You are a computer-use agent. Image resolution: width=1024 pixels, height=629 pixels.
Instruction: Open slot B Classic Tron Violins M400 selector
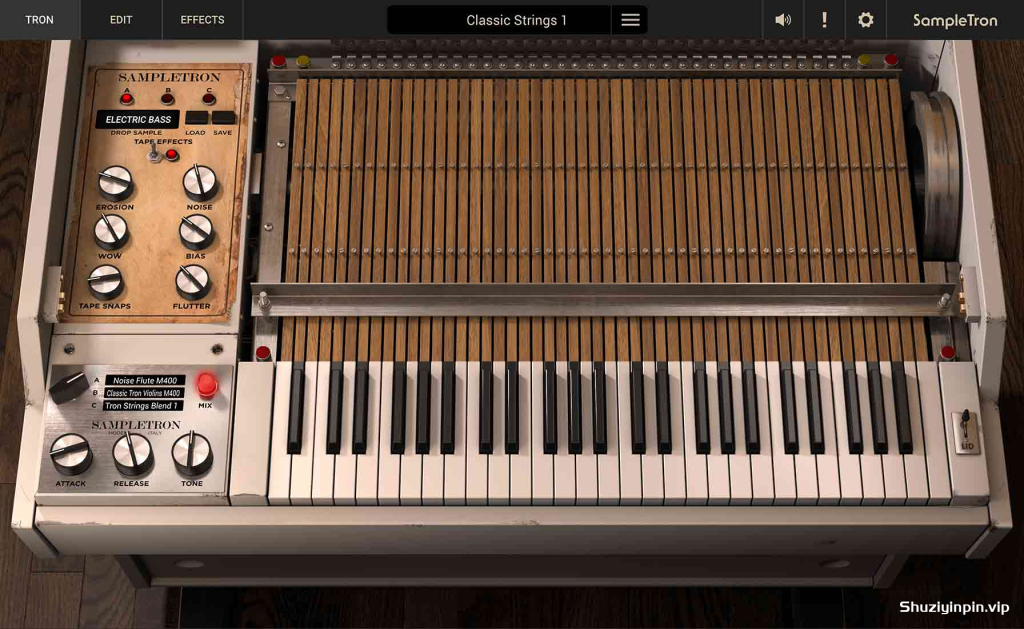click(x=143, y=393)
